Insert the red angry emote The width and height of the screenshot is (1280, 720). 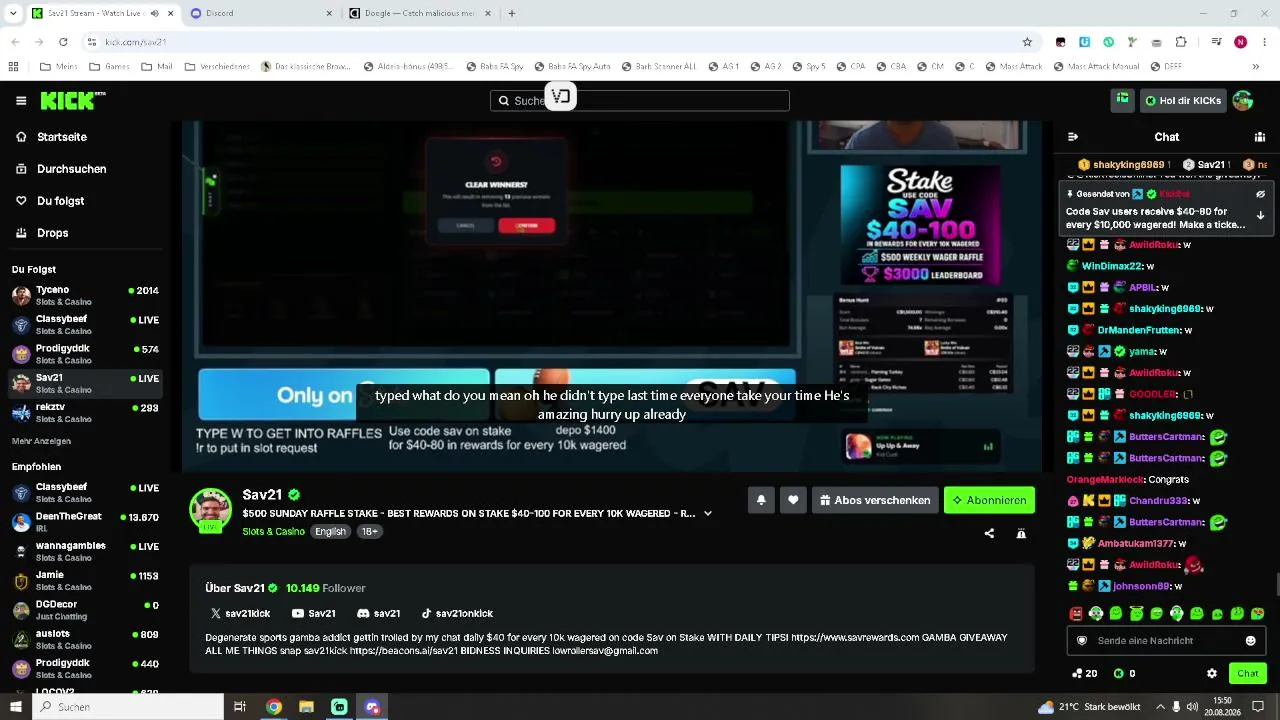tap(1076, 614)
